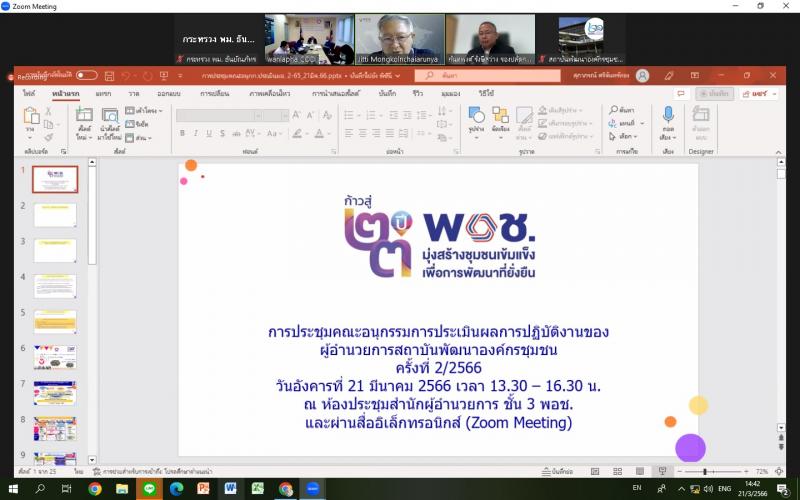800x500 pixels.
Task: Click the Undo arrow in quick access toolbar
Action: (126, 76)
